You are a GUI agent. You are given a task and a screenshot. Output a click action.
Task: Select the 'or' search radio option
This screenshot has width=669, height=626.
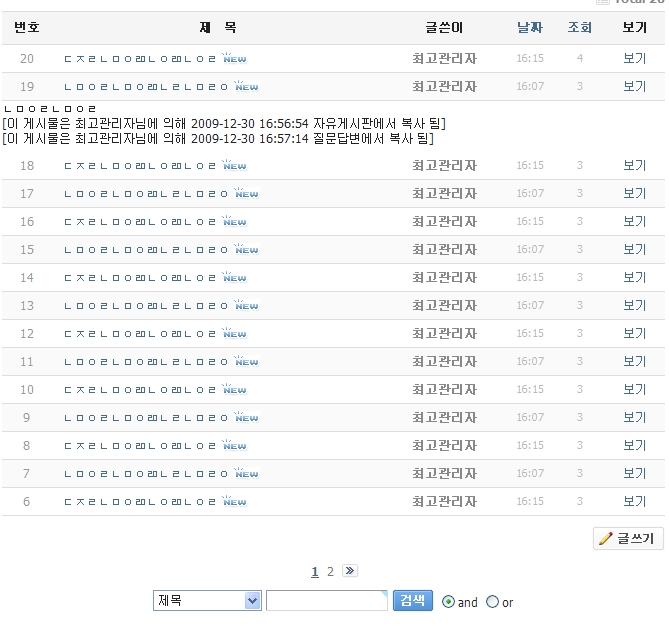[x=492, y=602]
